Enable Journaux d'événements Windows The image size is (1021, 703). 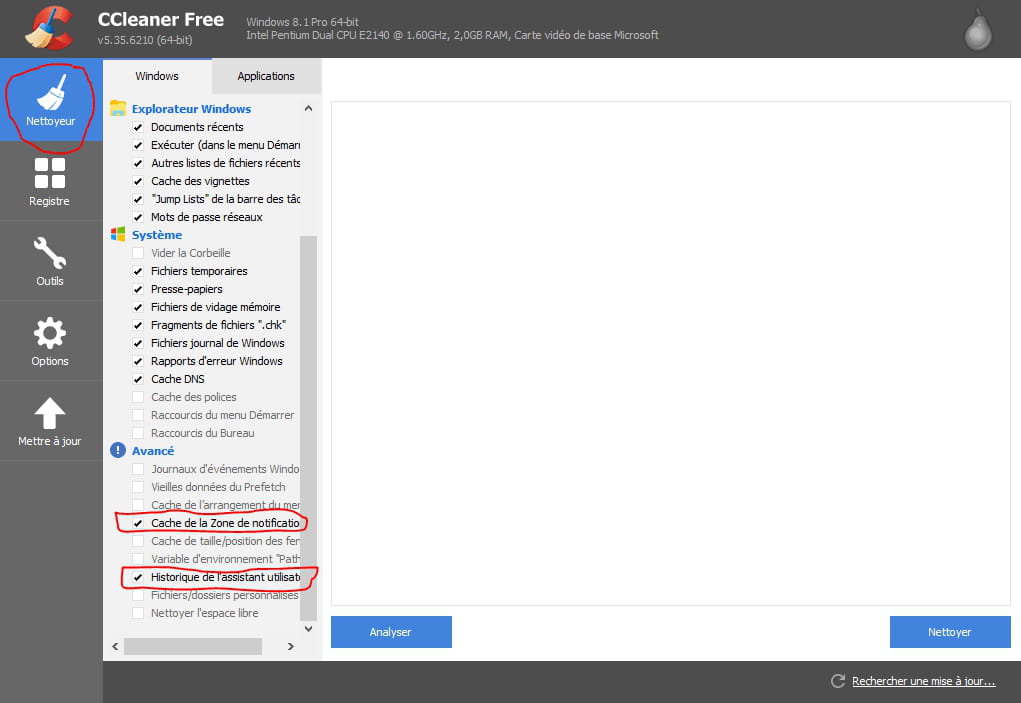pyautogui.click(x=138, y=469)
